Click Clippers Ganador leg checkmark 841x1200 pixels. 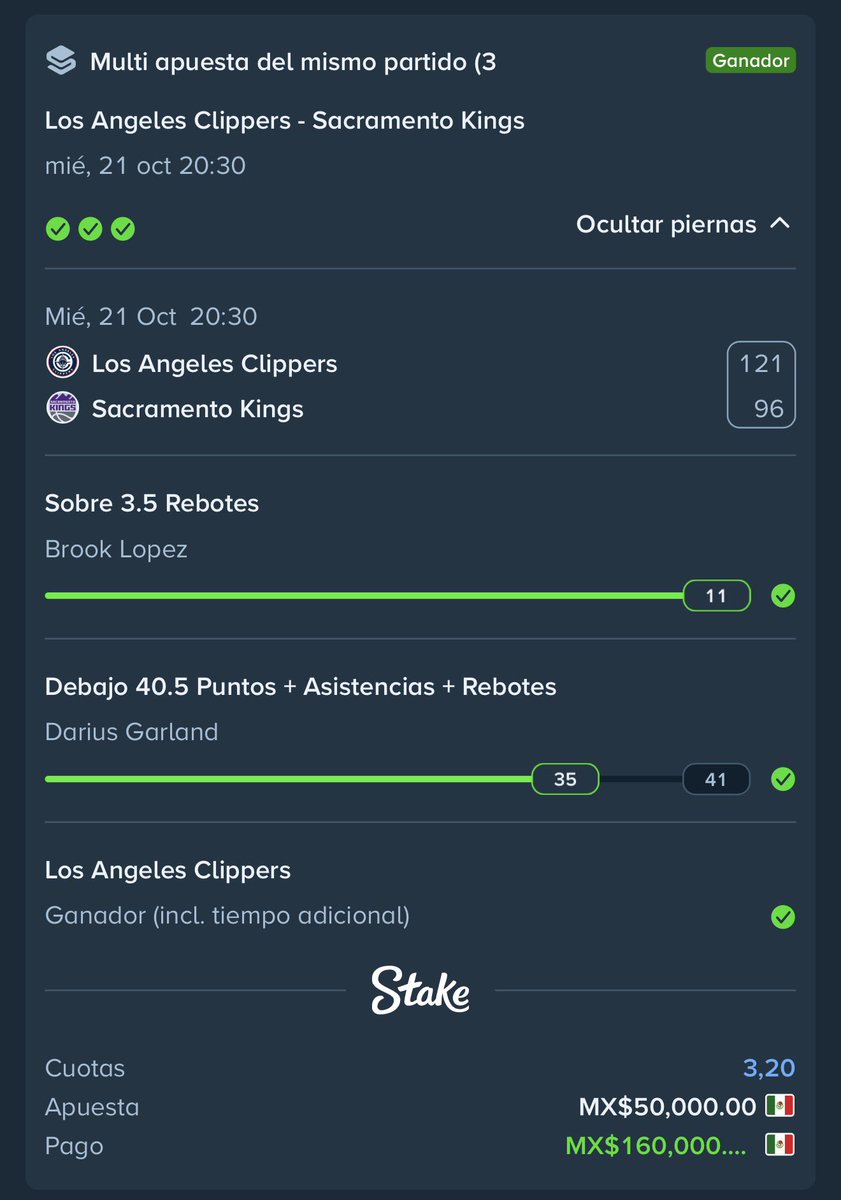point(783,916)
